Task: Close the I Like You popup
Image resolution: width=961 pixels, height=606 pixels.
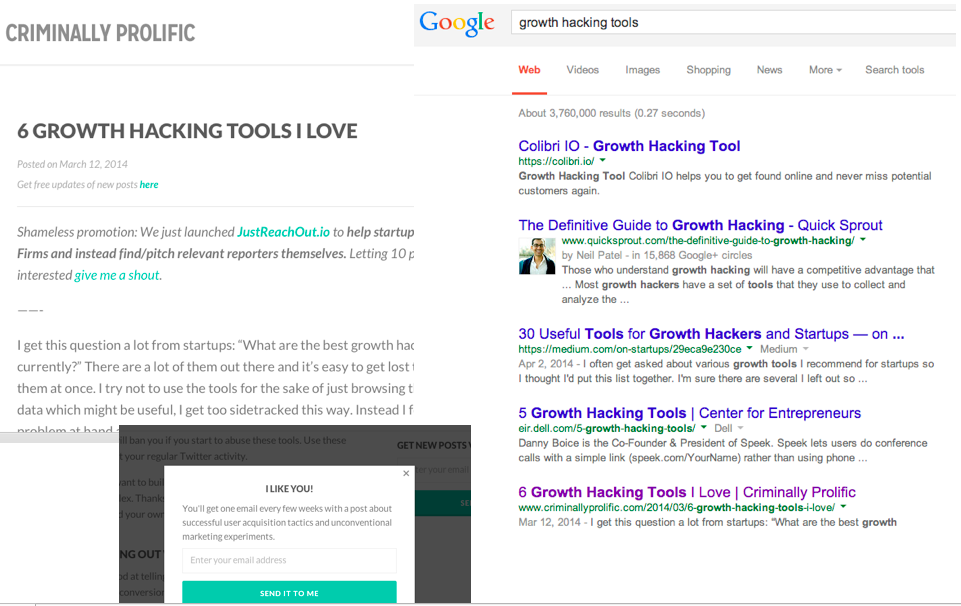Action: 406,474
